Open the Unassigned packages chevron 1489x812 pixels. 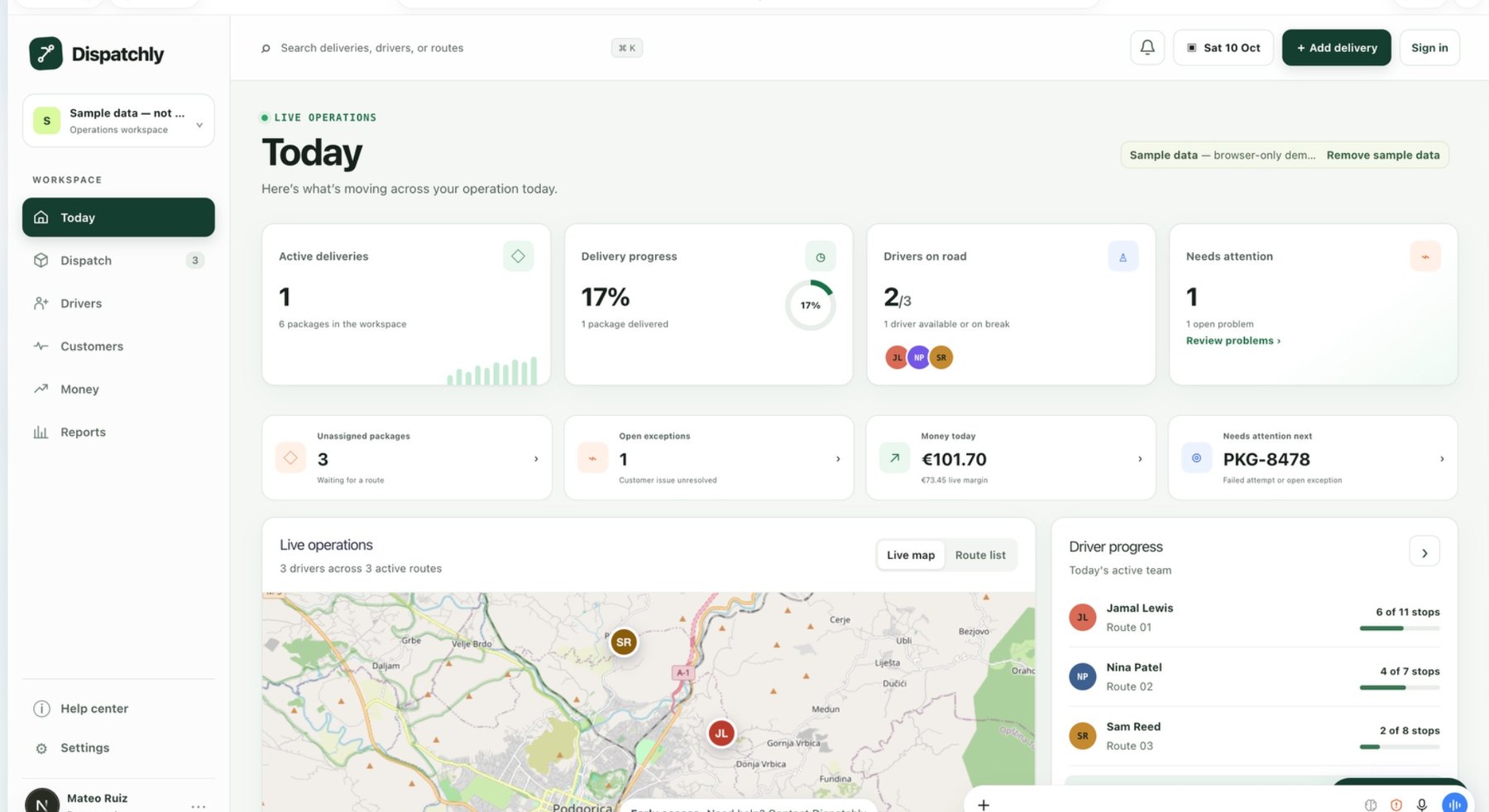pos(536,459)
